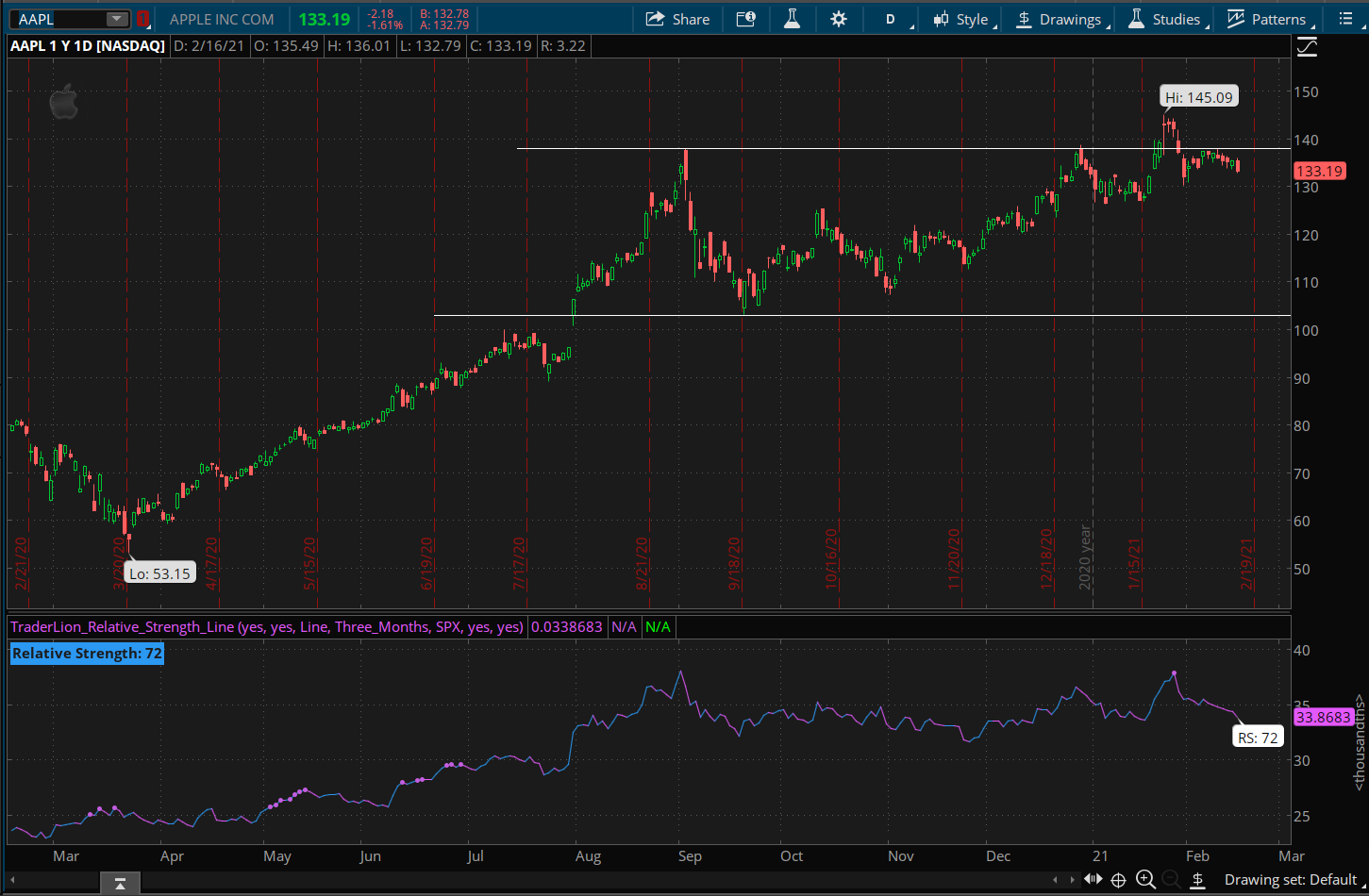Toggle the chart scale icon above price axis
Viewport: 1369px width, 896px height.
[x=1307, y=47]
